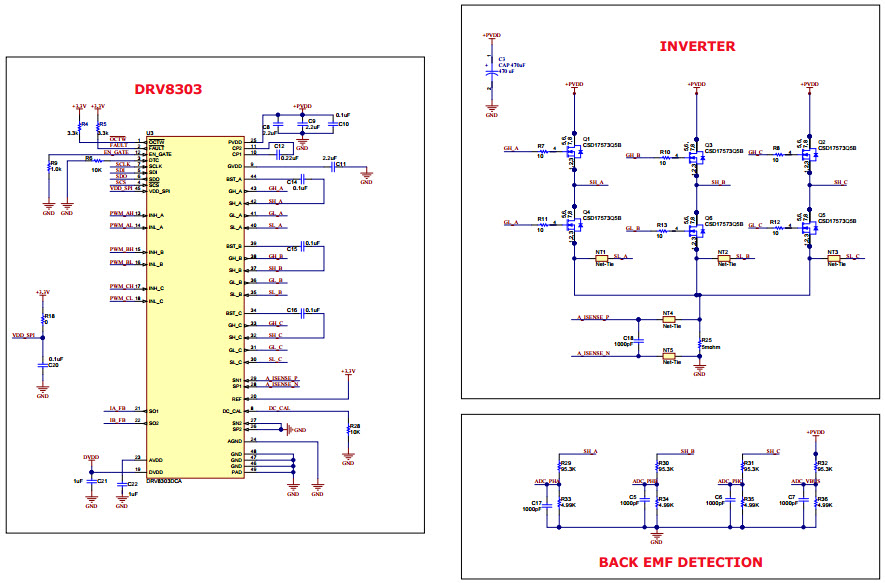Select the R29 95.3K resistor label
885x583 pixels.
[x=568, y=466]
